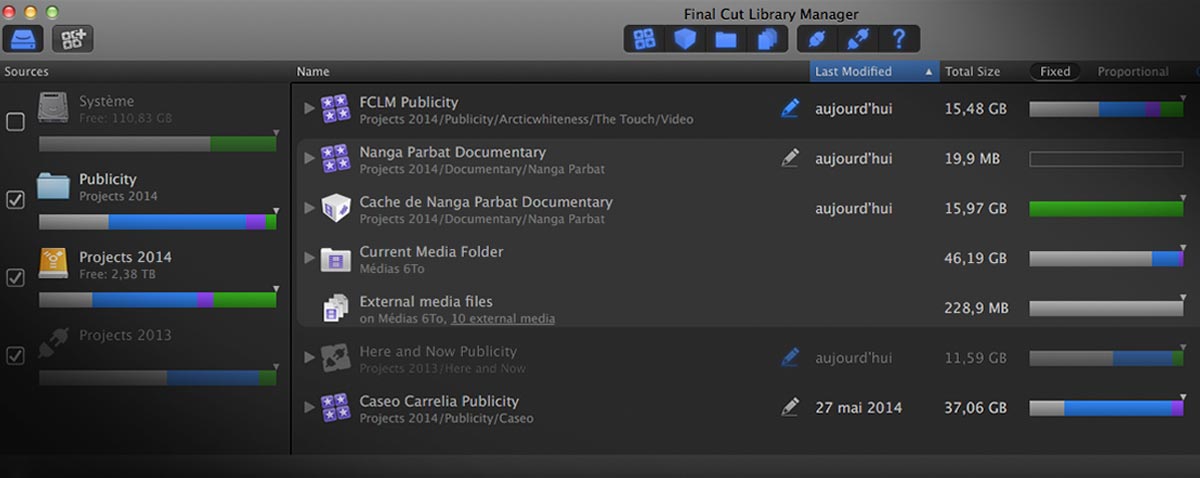Click the Projects 2014 orange drive icon
Image resolution: width=1200 pixels, height=478 pixels.
click(55, 264)
